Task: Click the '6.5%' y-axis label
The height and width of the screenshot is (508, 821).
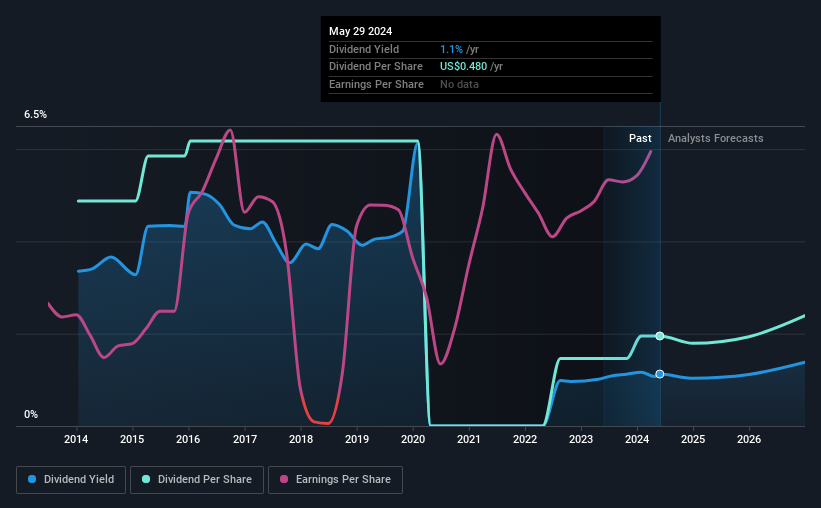Action: point(35,114)
